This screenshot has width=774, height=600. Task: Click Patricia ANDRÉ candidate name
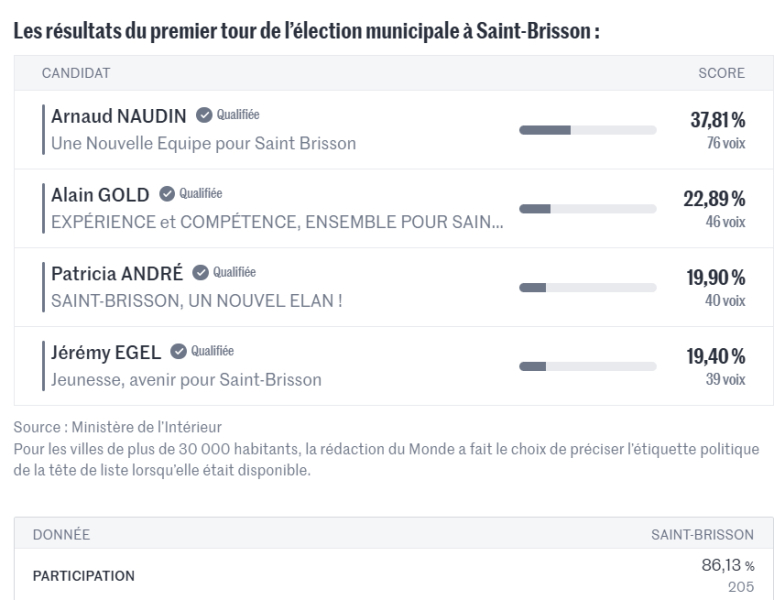119,272
